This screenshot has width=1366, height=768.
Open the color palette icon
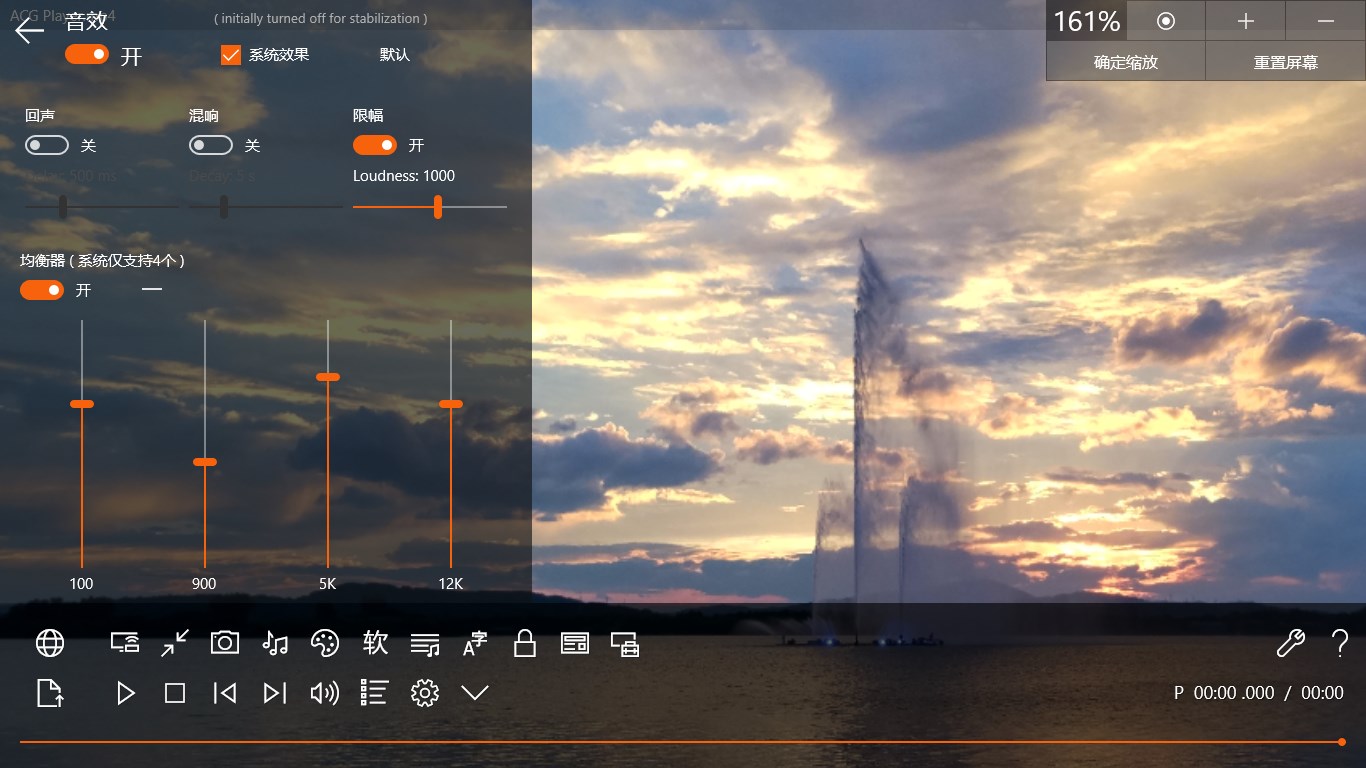[325, 643]
